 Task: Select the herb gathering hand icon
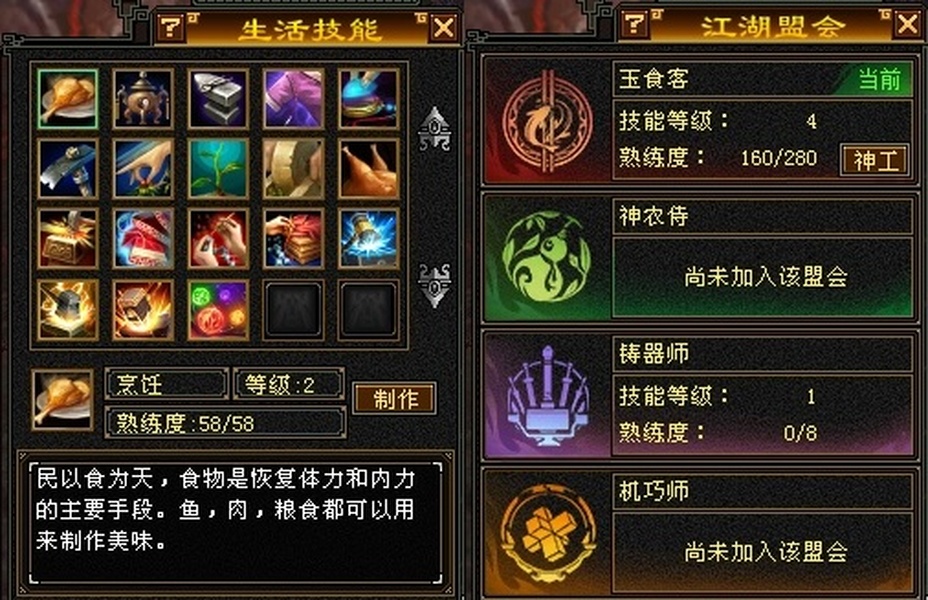point(143,169)
